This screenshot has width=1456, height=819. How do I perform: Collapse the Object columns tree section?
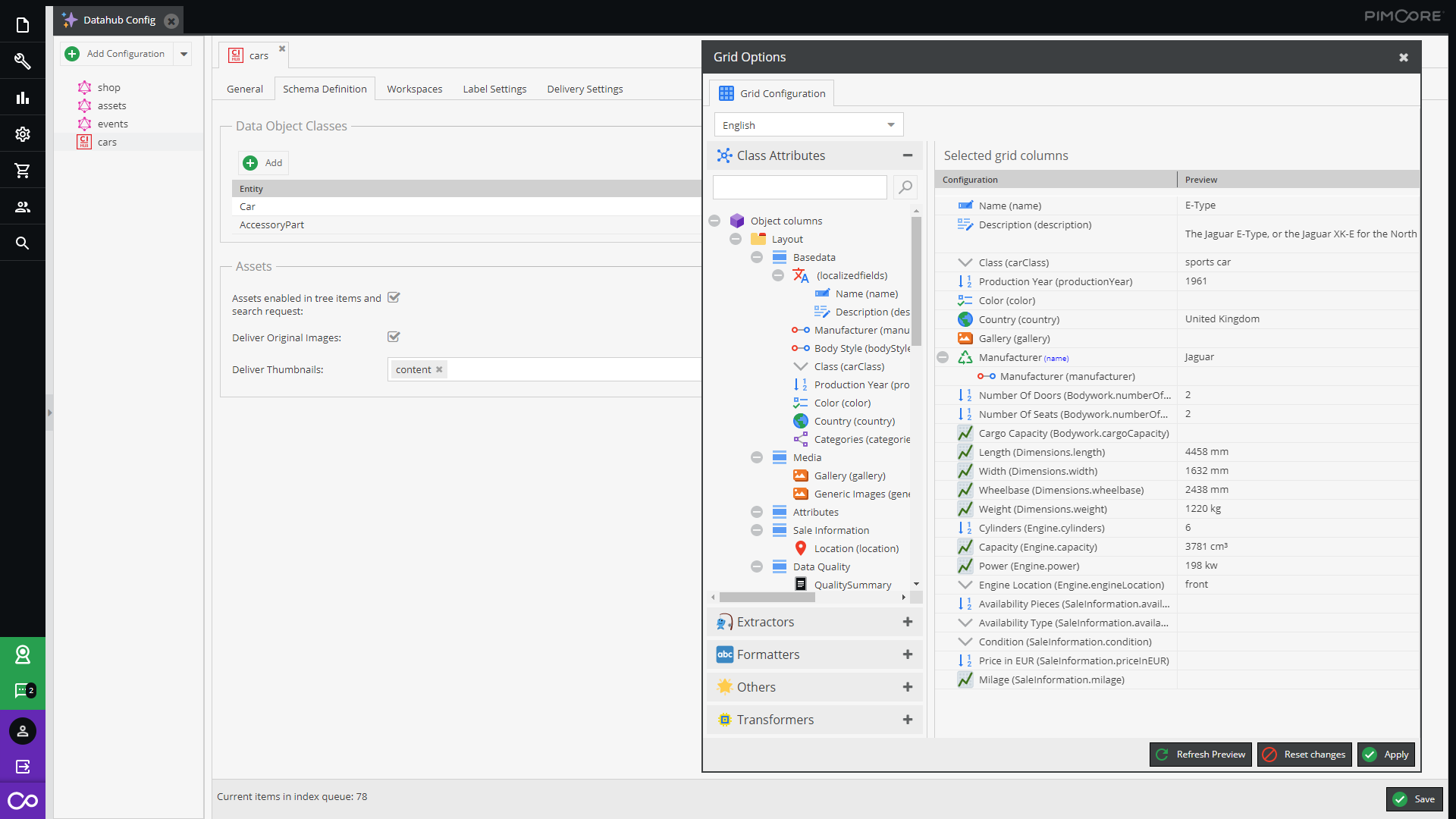715,221
